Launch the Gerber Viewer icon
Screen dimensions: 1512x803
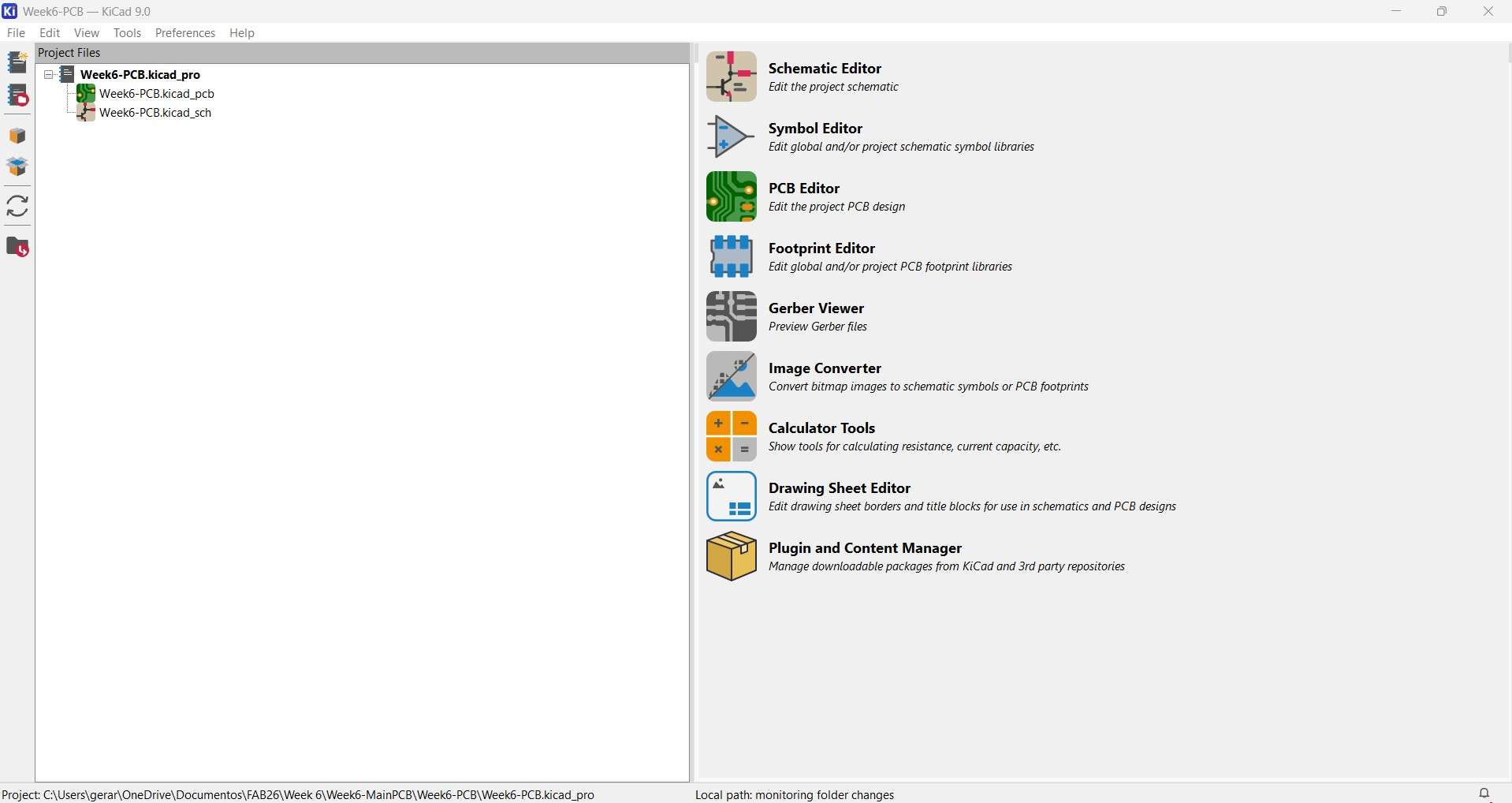732,317
